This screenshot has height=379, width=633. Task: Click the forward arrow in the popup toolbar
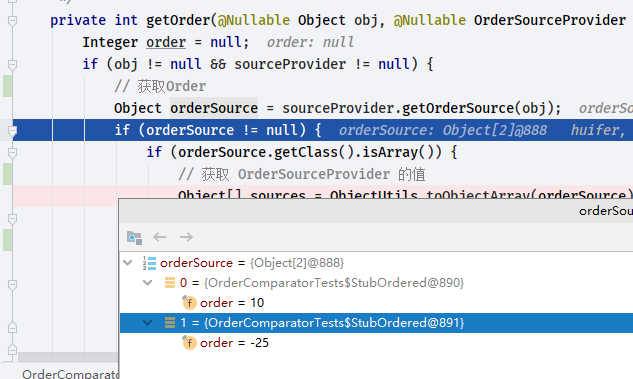pos(186,237)
